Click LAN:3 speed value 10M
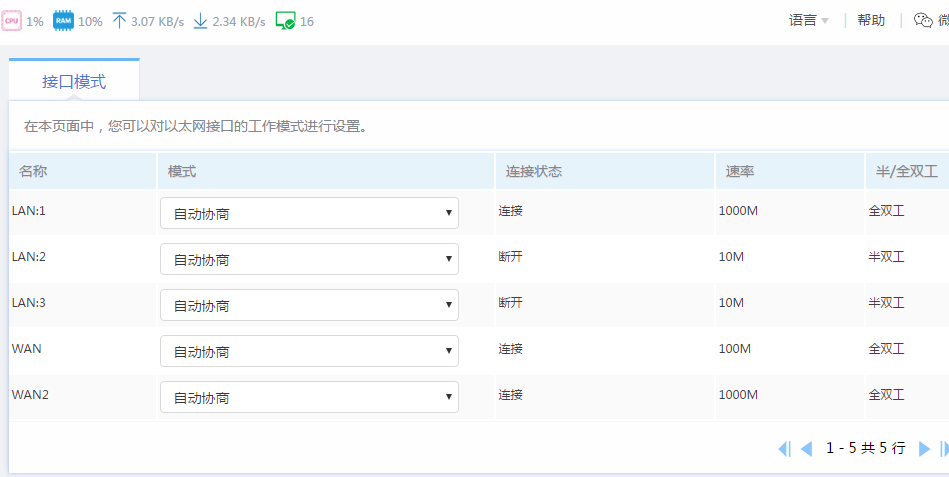 [731, 303]
